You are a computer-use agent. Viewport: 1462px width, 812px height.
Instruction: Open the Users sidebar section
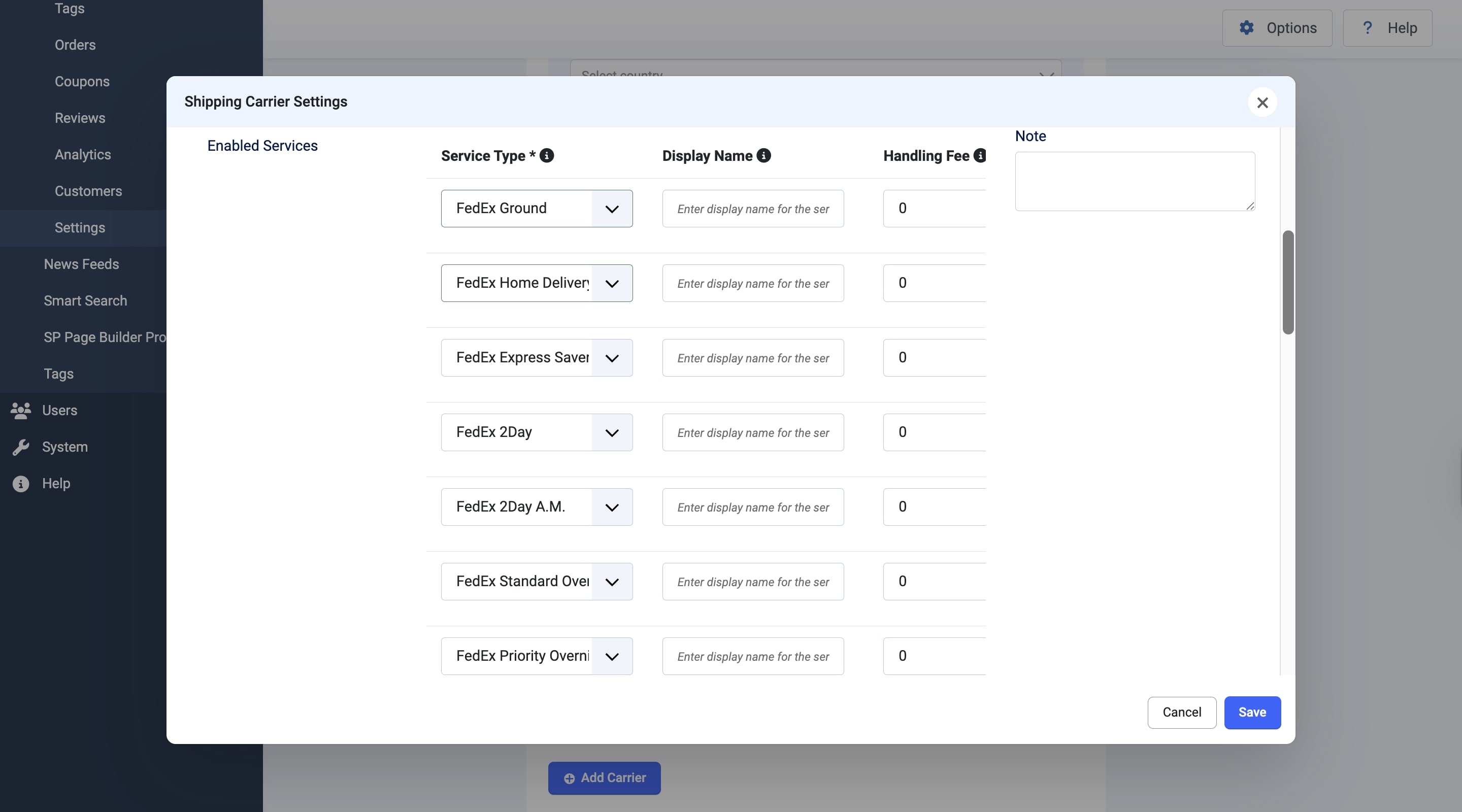pyautogui.click(x=59, y=410)
